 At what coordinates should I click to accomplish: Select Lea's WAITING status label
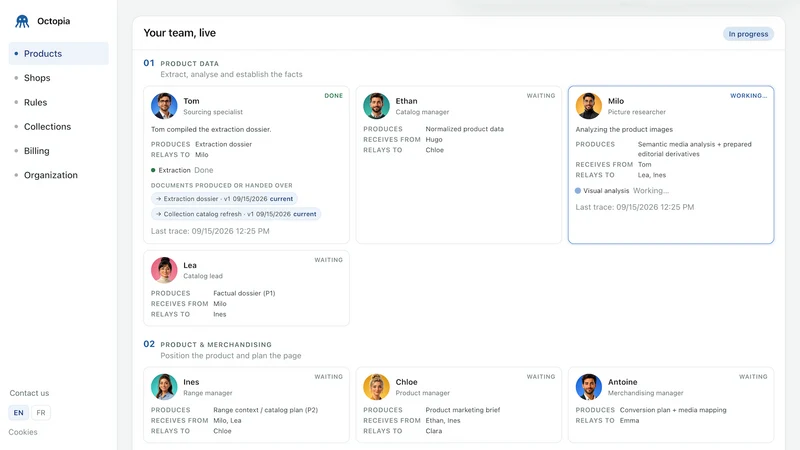click(329, 260)
